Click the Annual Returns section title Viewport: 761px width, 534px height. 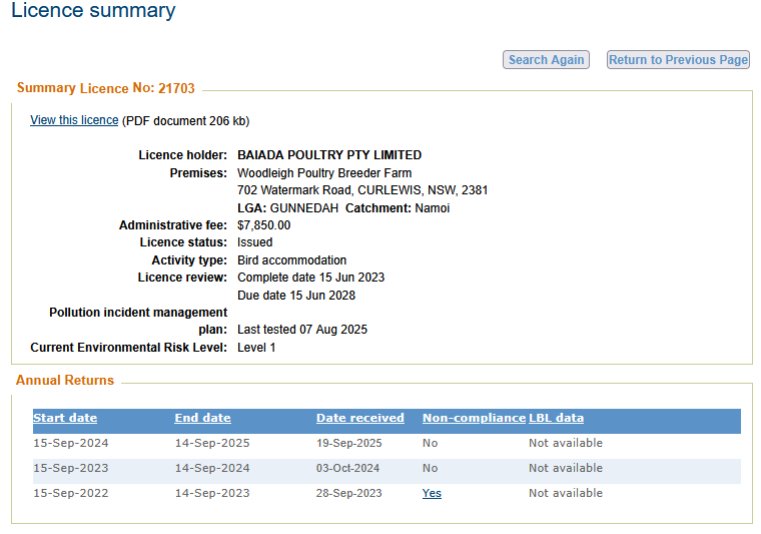[x=65, y=381]
